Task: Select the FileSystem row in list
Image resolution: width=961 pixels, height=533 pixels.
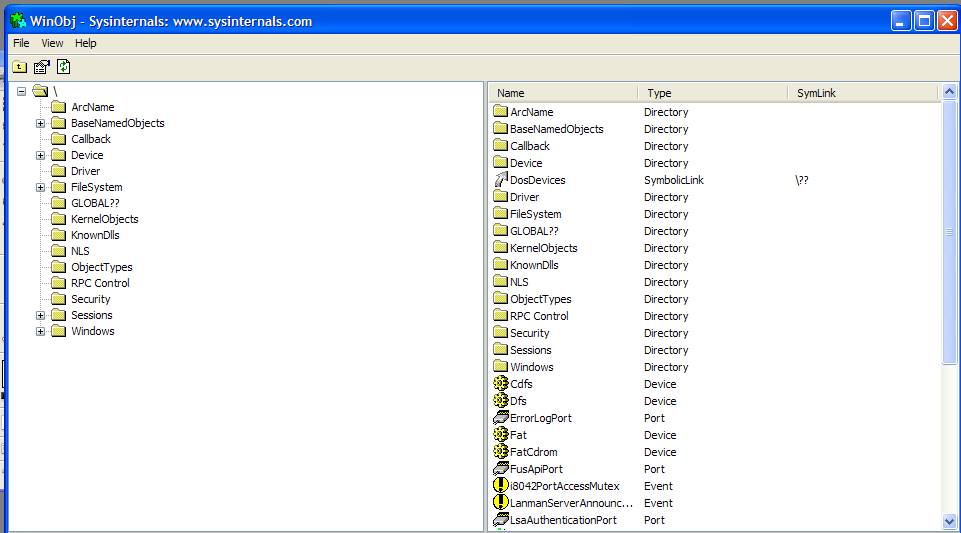Action: (715, 214)
